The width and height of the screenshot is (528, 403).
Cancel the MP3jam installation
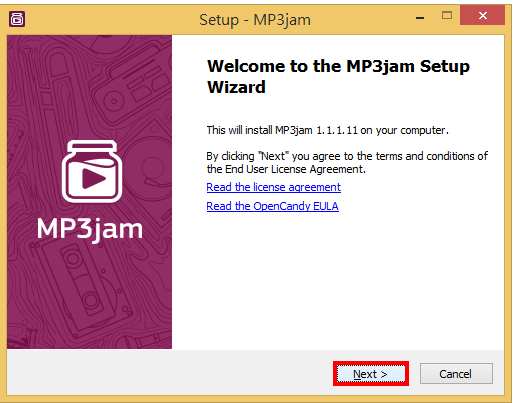click(456, 374)
